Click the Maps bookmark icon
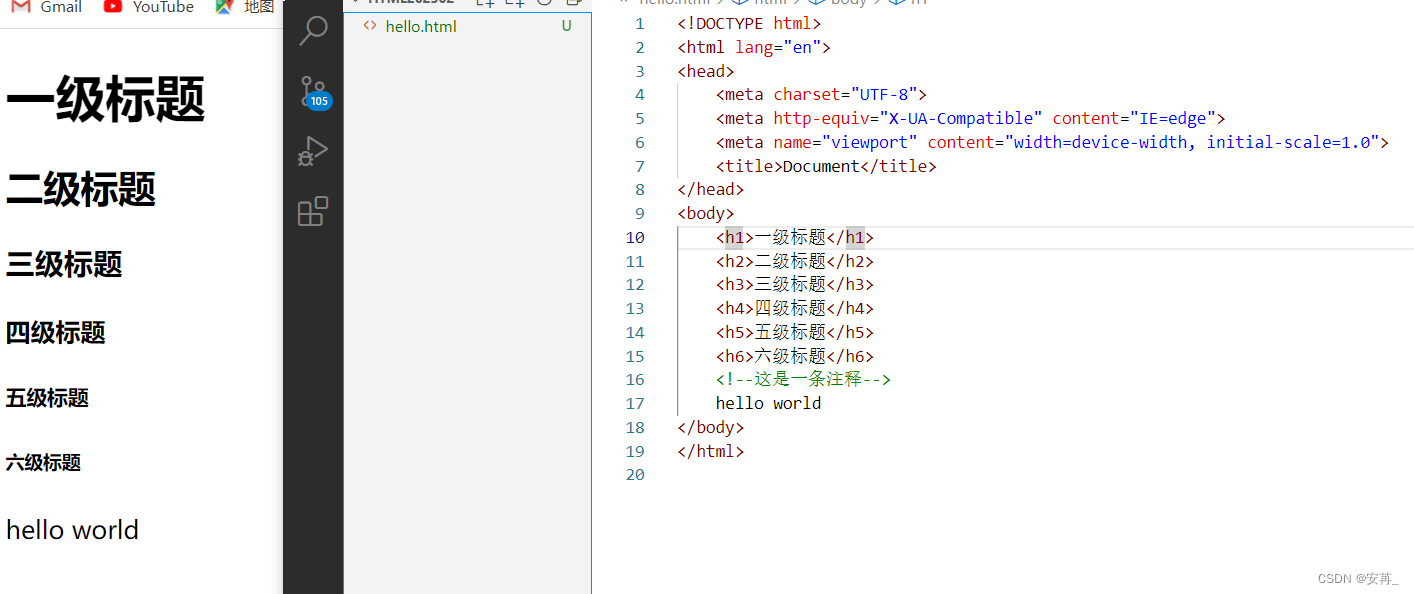Image resolution: width=1414 pixels, height=594 pixels. coord(224,7)
